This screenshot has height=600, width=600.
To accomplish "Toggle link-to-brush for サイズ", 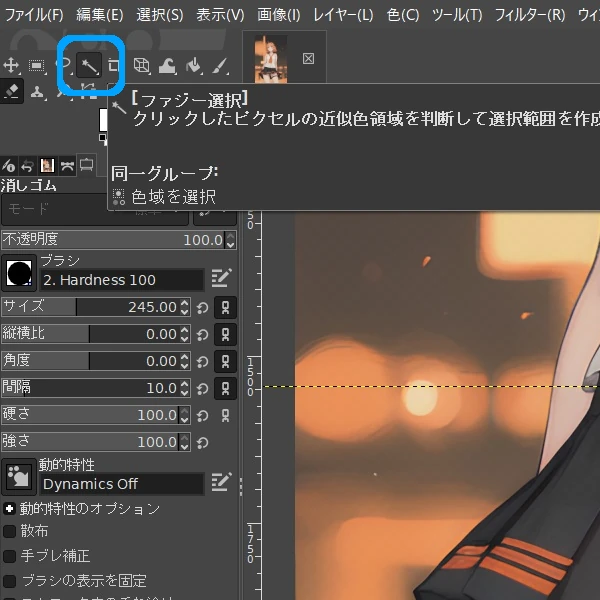I will click(x=225, y=307).
